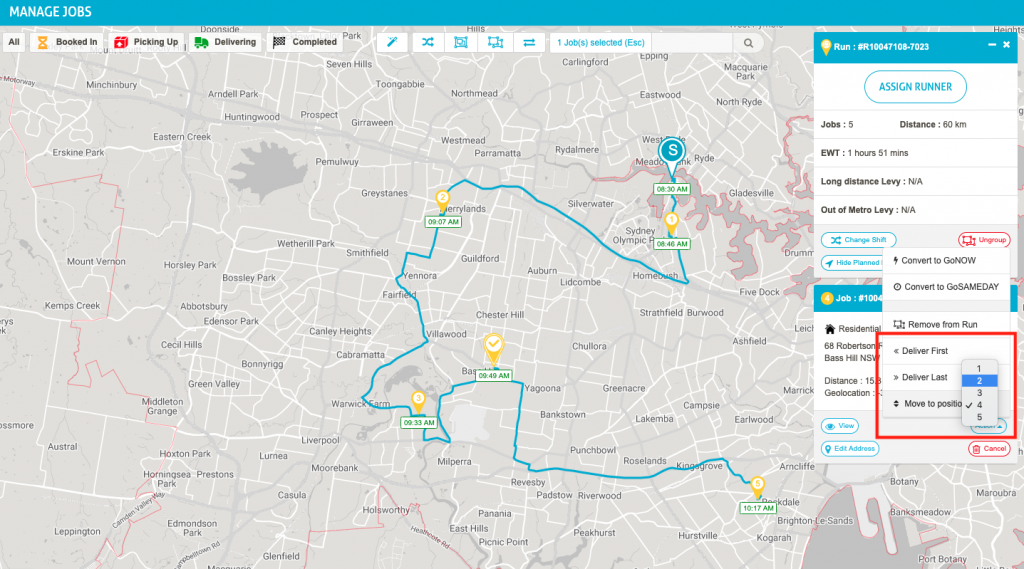
Task: Click the Ungroup button
Action: 984,240
